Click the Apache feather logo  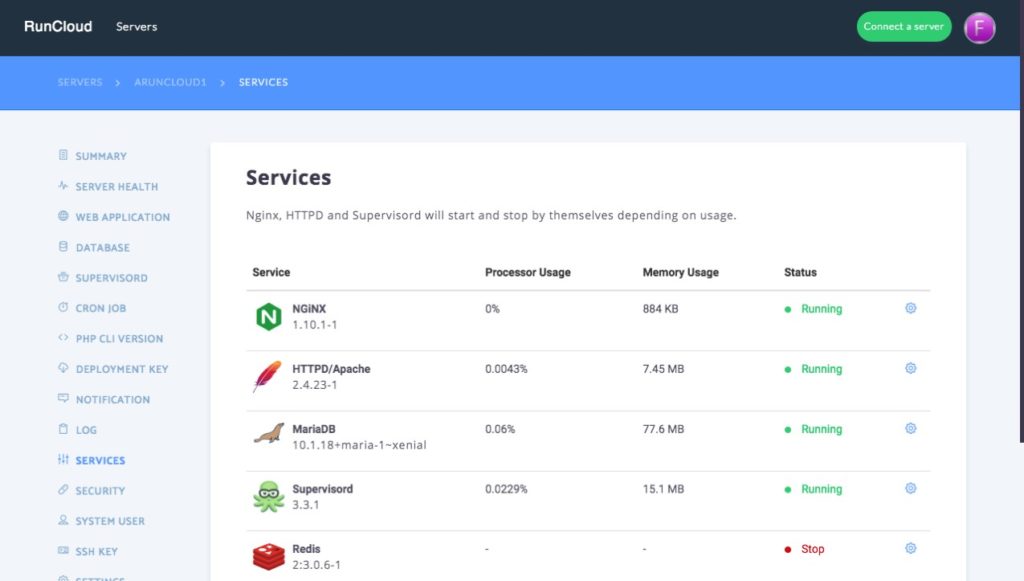click(x=267, y=376)
